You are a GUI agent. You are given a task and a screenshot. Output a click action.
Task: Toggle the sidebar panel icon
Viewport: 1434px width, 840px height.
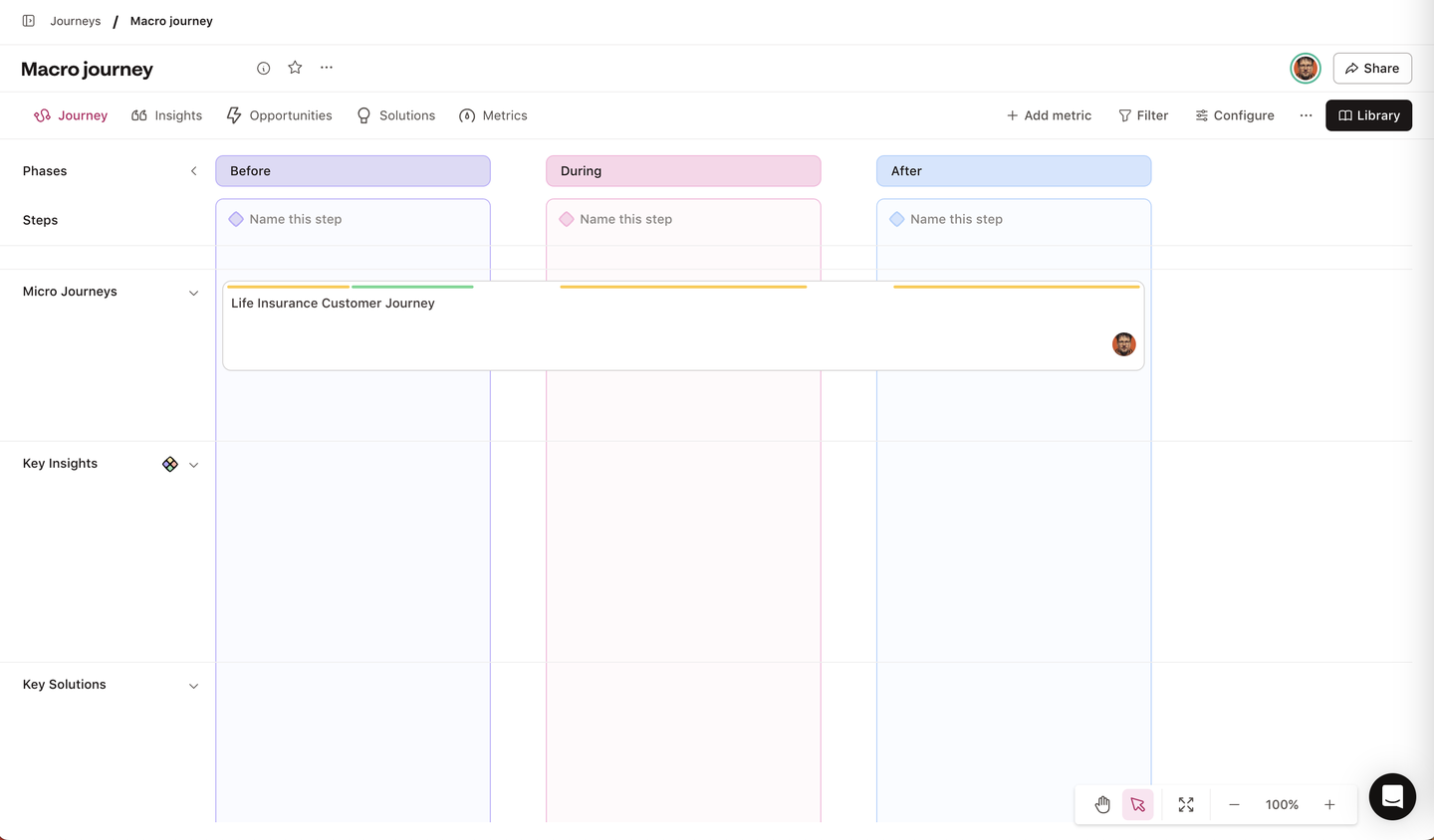[x=29, y=21]
